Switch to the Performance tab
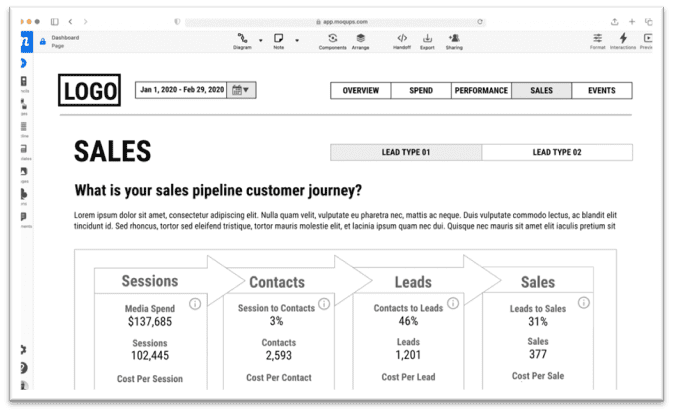The height and width of the screenshot is (413, 673). tap(481, 91)
